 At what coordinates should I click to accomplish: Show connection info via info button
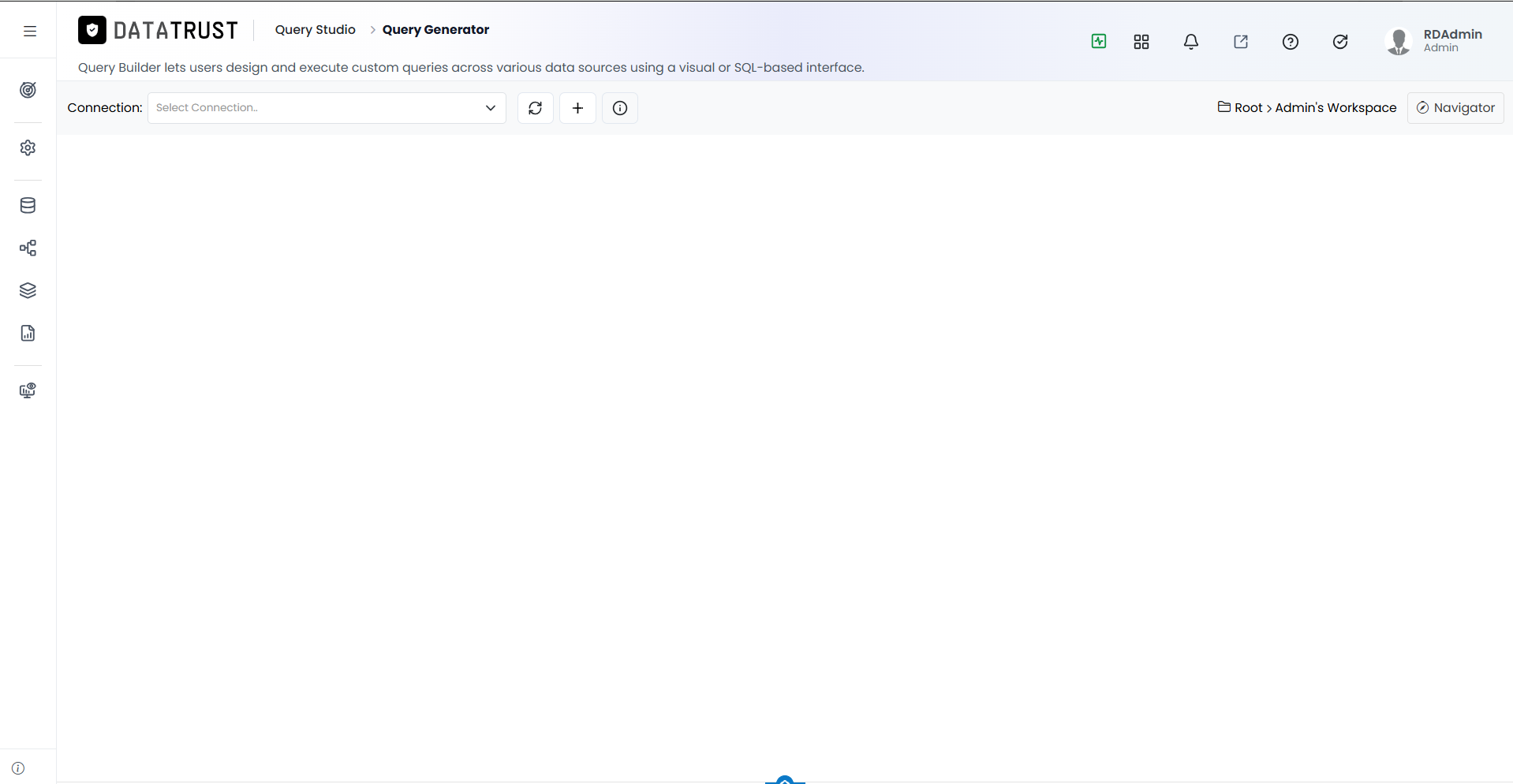tap(620, 108)
